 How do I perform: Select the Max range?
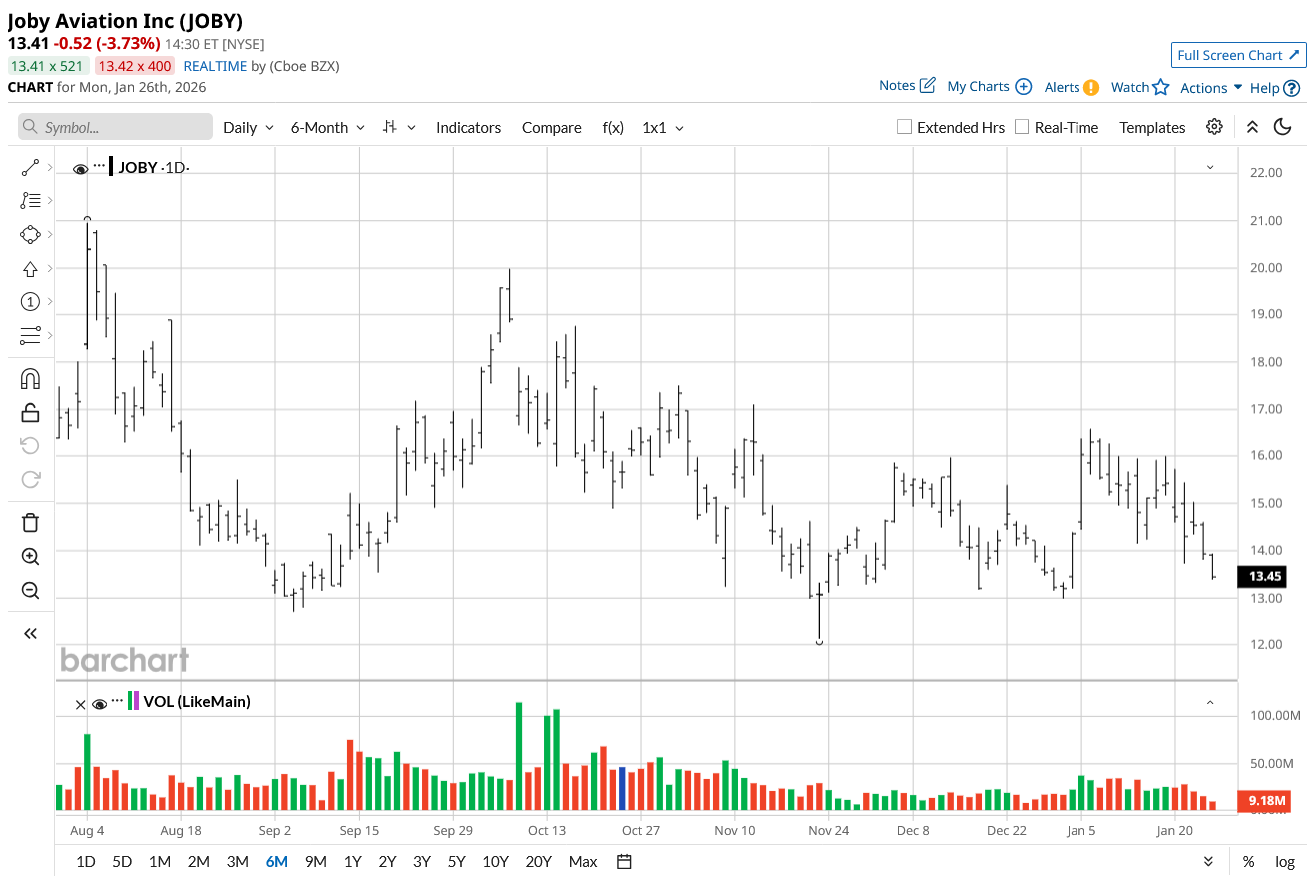[x=583, y=861]
